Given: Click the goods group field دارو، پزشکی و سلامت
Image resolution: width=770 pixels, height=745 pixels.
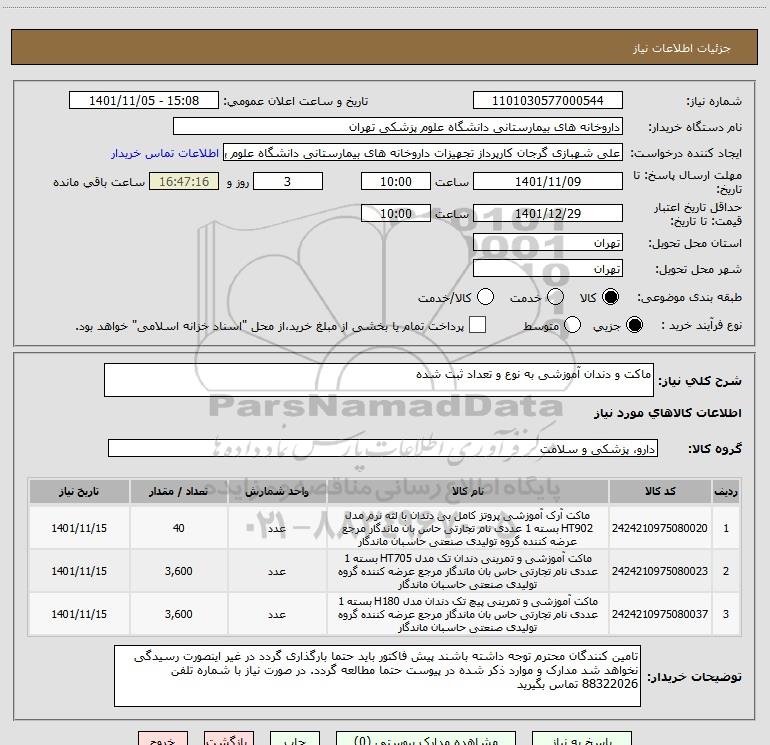Looking at the screenshot, I should point(383,448).
